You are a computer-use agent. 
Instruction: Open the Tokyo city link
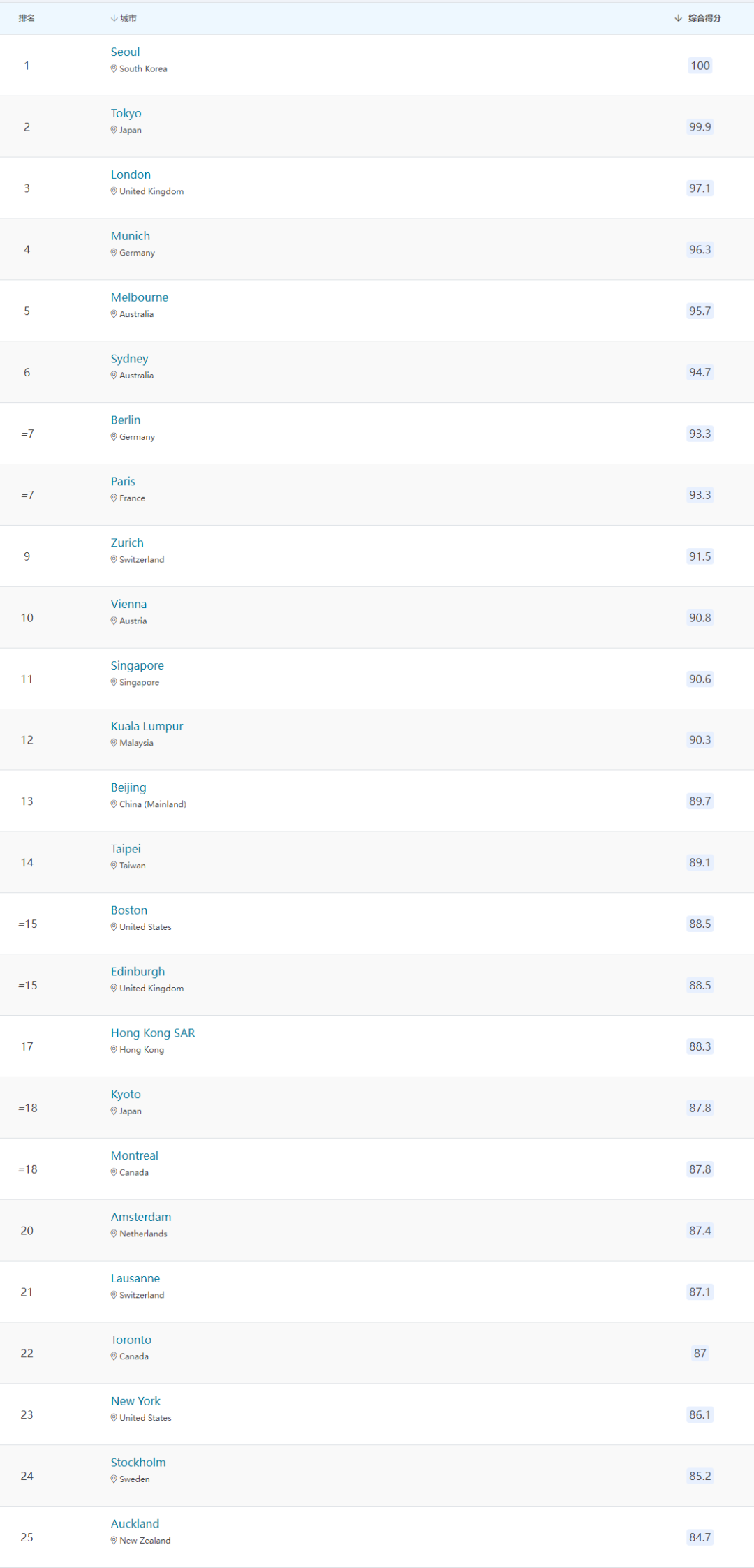pos(126,113)
